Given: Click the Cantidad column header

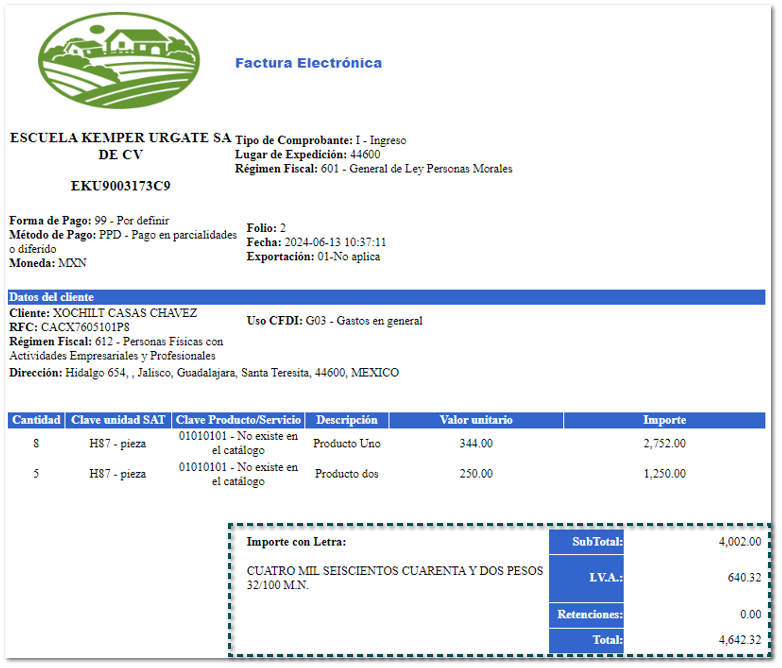Looking at the screenshot, I should pyautogui.click(x=36, y=420).
